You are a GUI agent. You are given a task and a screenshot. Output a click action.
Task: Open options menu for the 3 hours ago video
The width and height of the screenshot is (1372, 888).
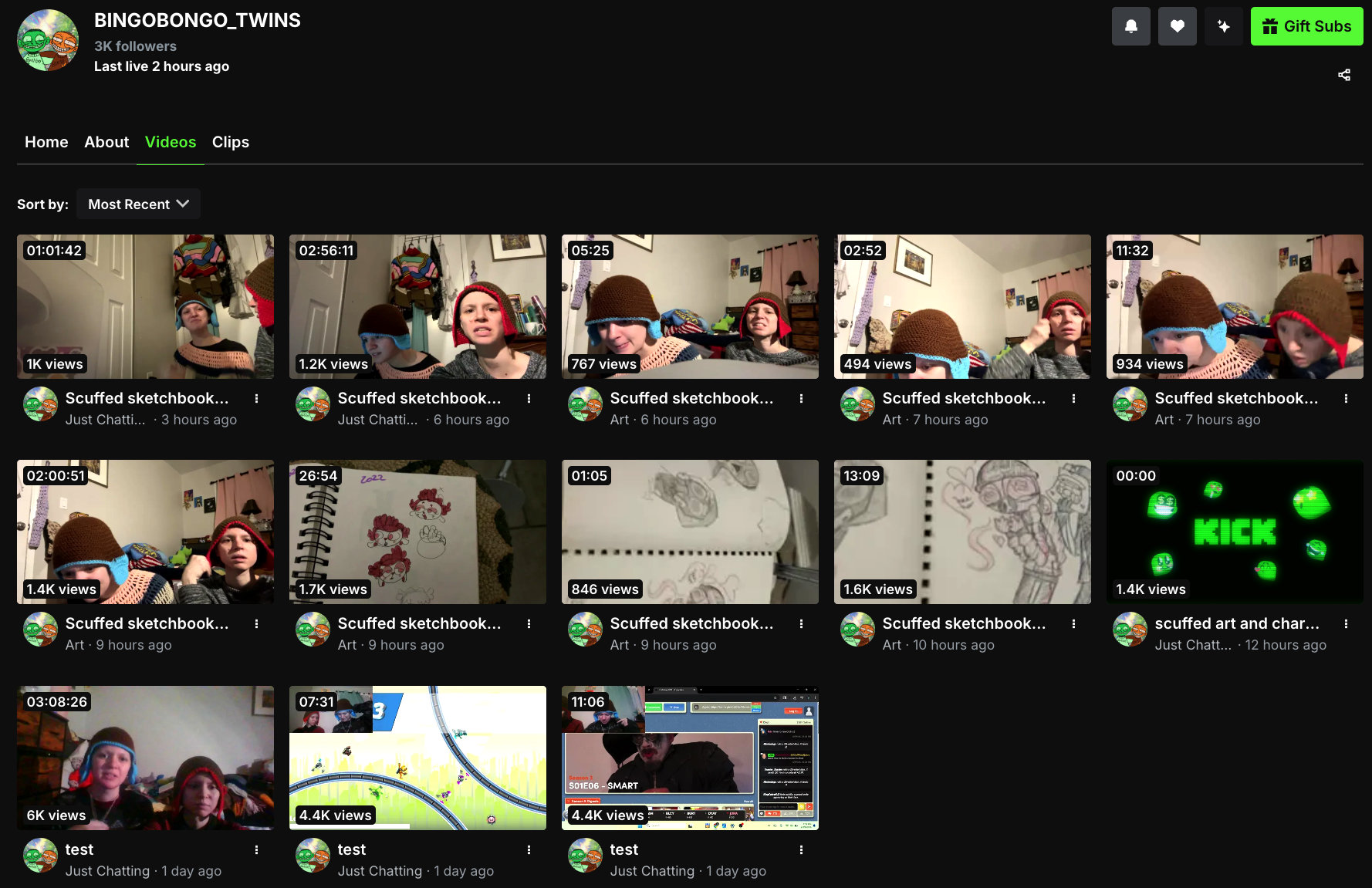click(256, 399)
